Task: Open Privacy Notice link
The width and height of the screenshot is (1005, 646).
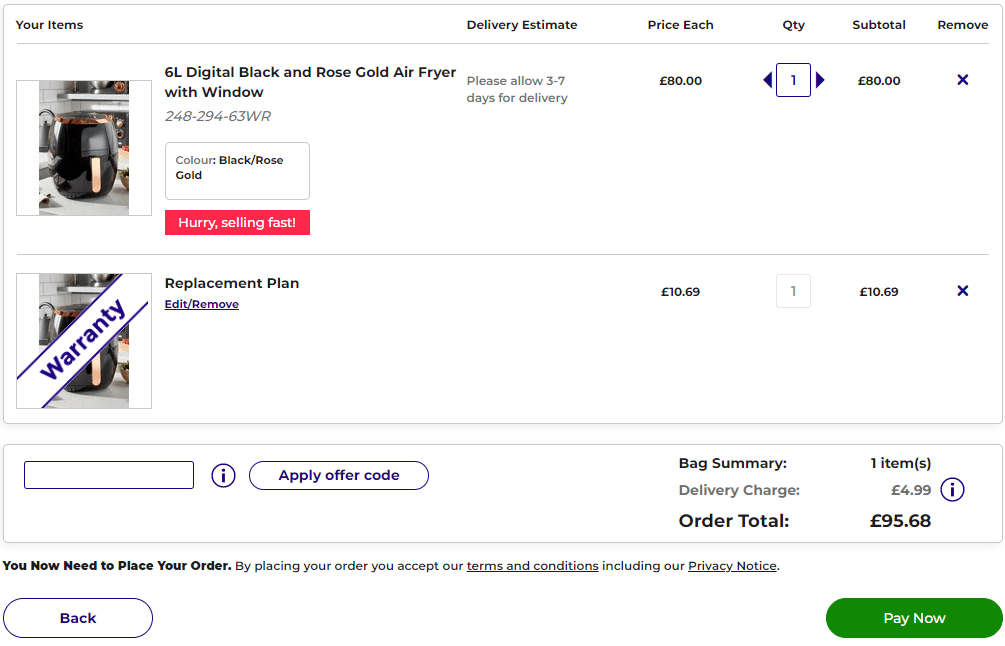Action: click(732, 566)
